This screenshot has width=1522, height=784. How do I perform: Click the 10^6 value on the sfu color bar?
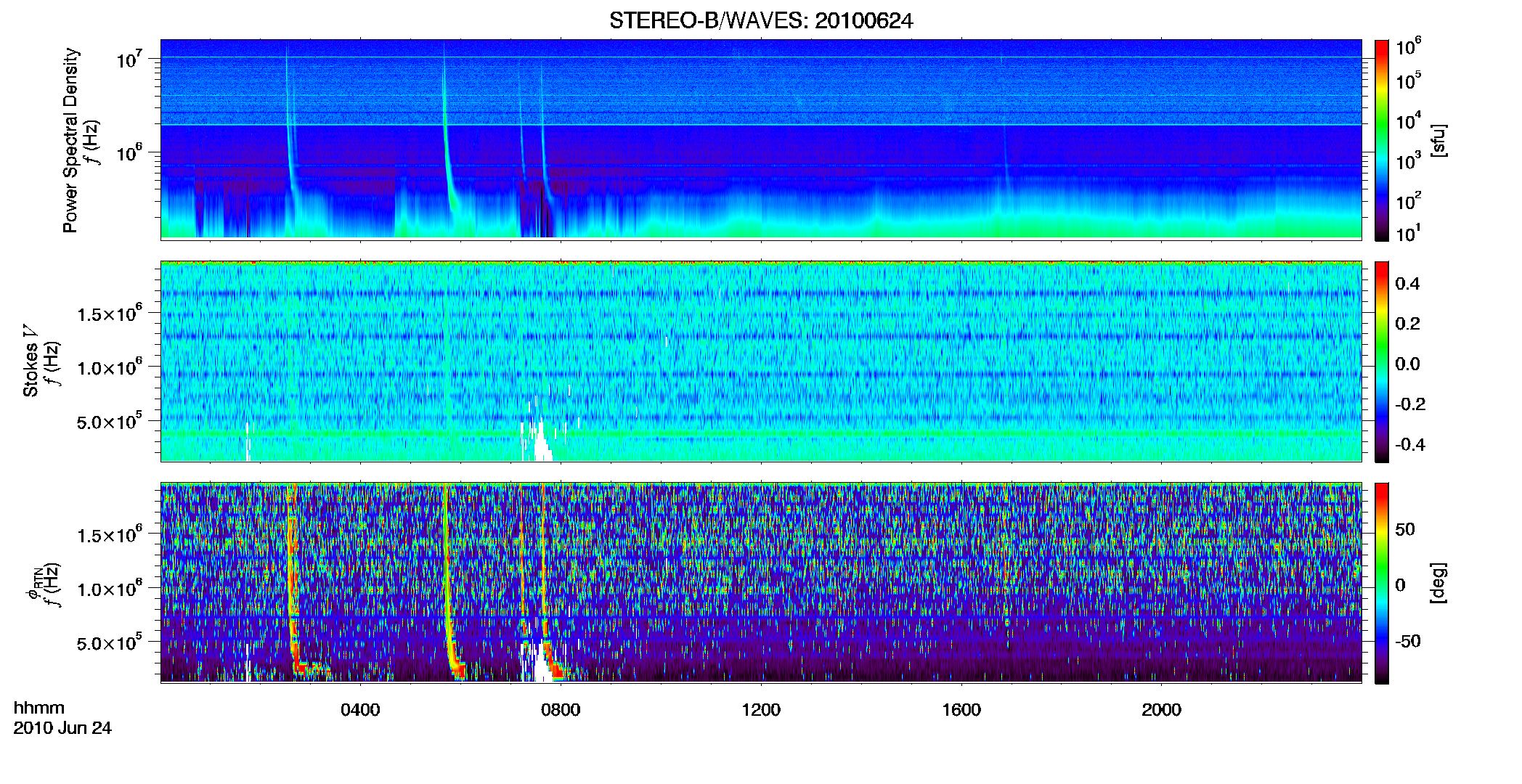tap(1409, 47)
